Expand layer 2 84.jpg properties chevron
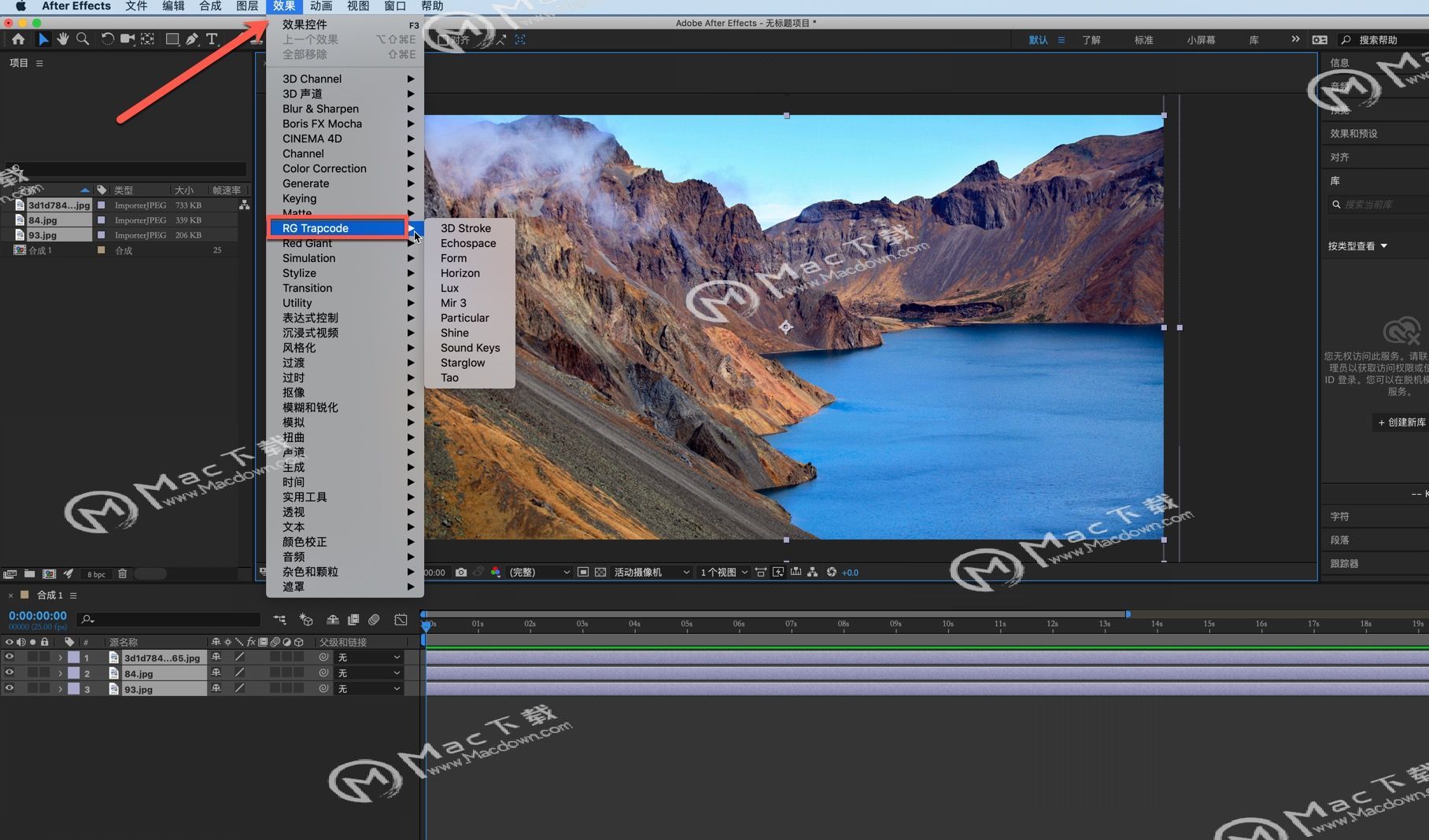This screenshot has width=1429, height=840. [x=60, y=673]
